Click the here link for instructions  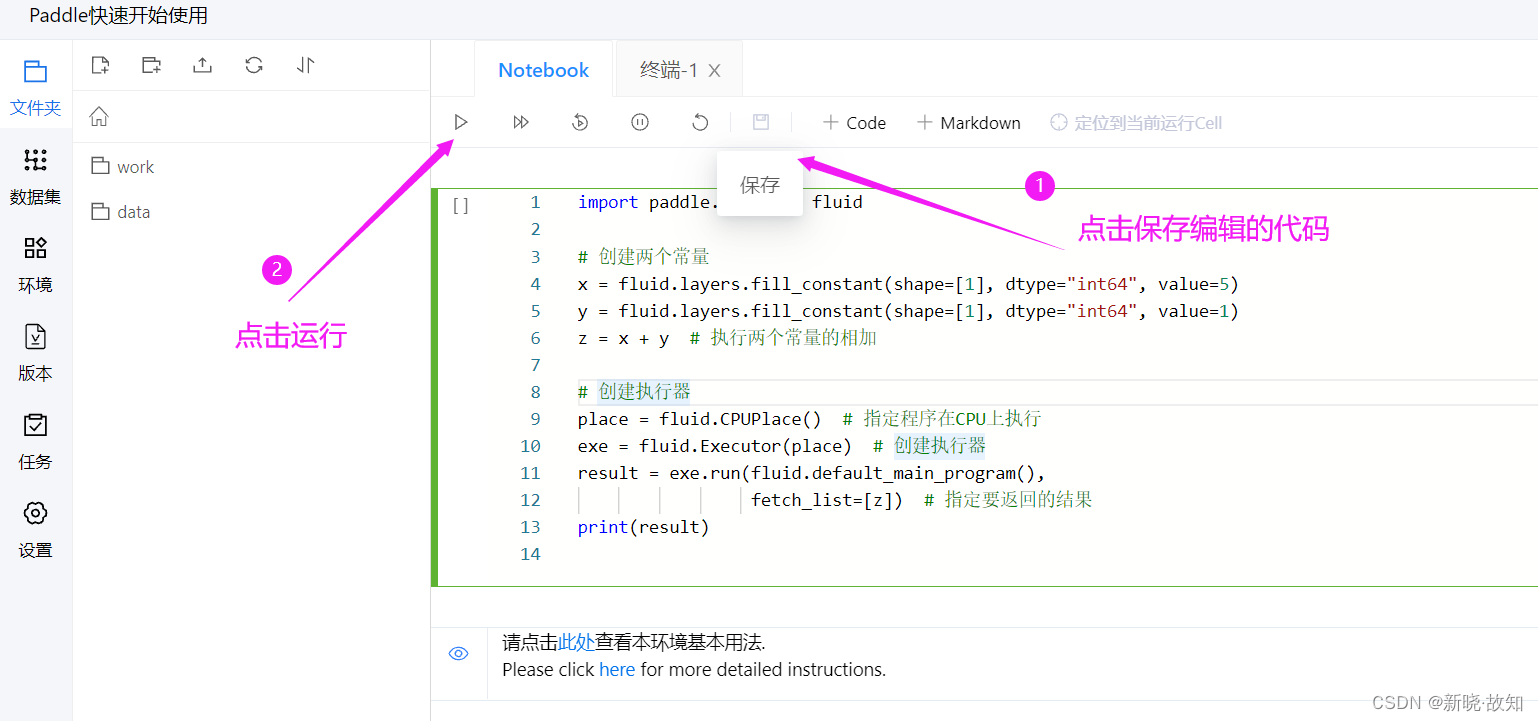pyautogui.click(x=617, y=669)
